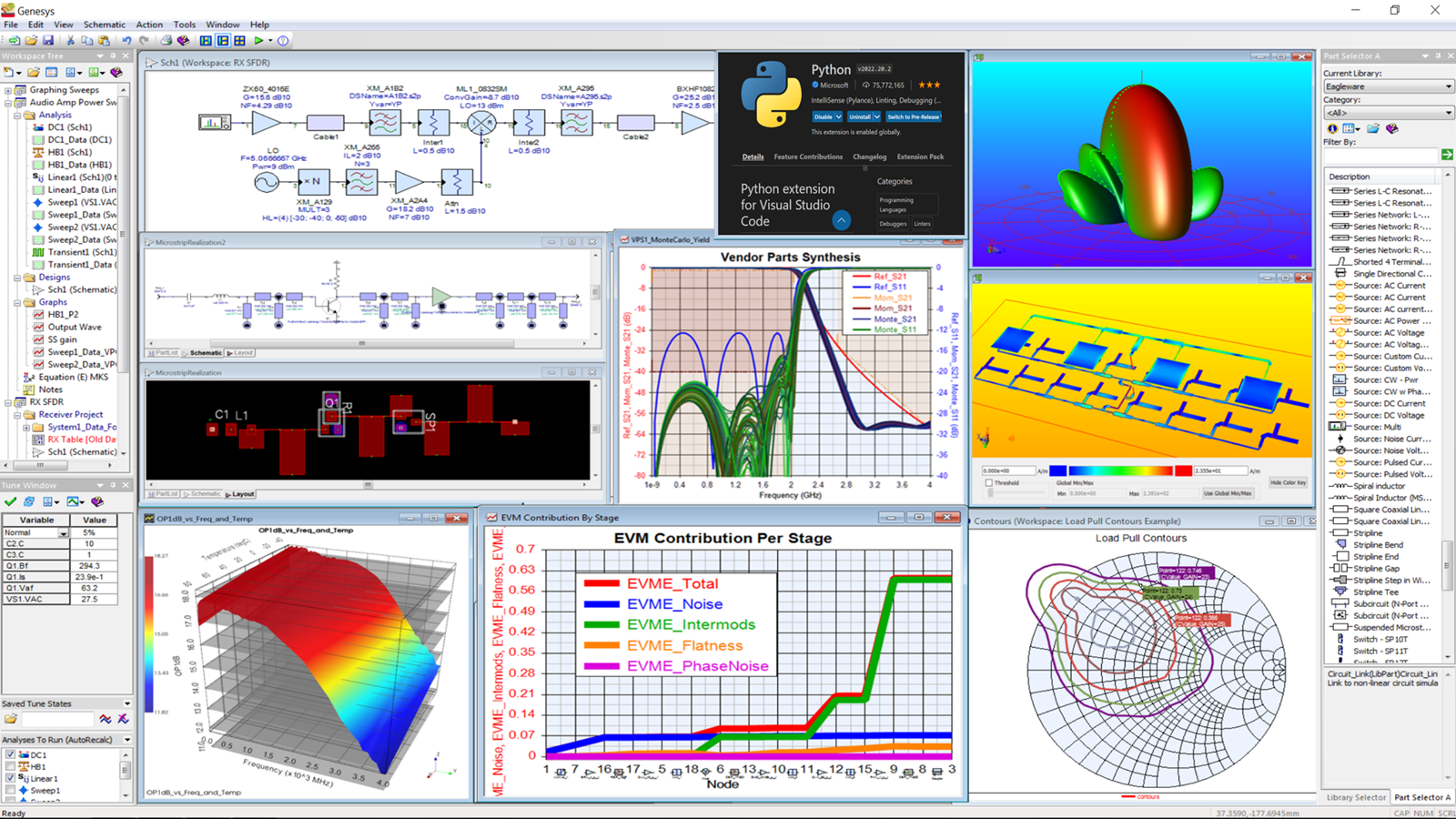The height and width of the screenshot is (819, 1456).
Task: Select the Save icon on the main toolbar
Action: [49, 41]
